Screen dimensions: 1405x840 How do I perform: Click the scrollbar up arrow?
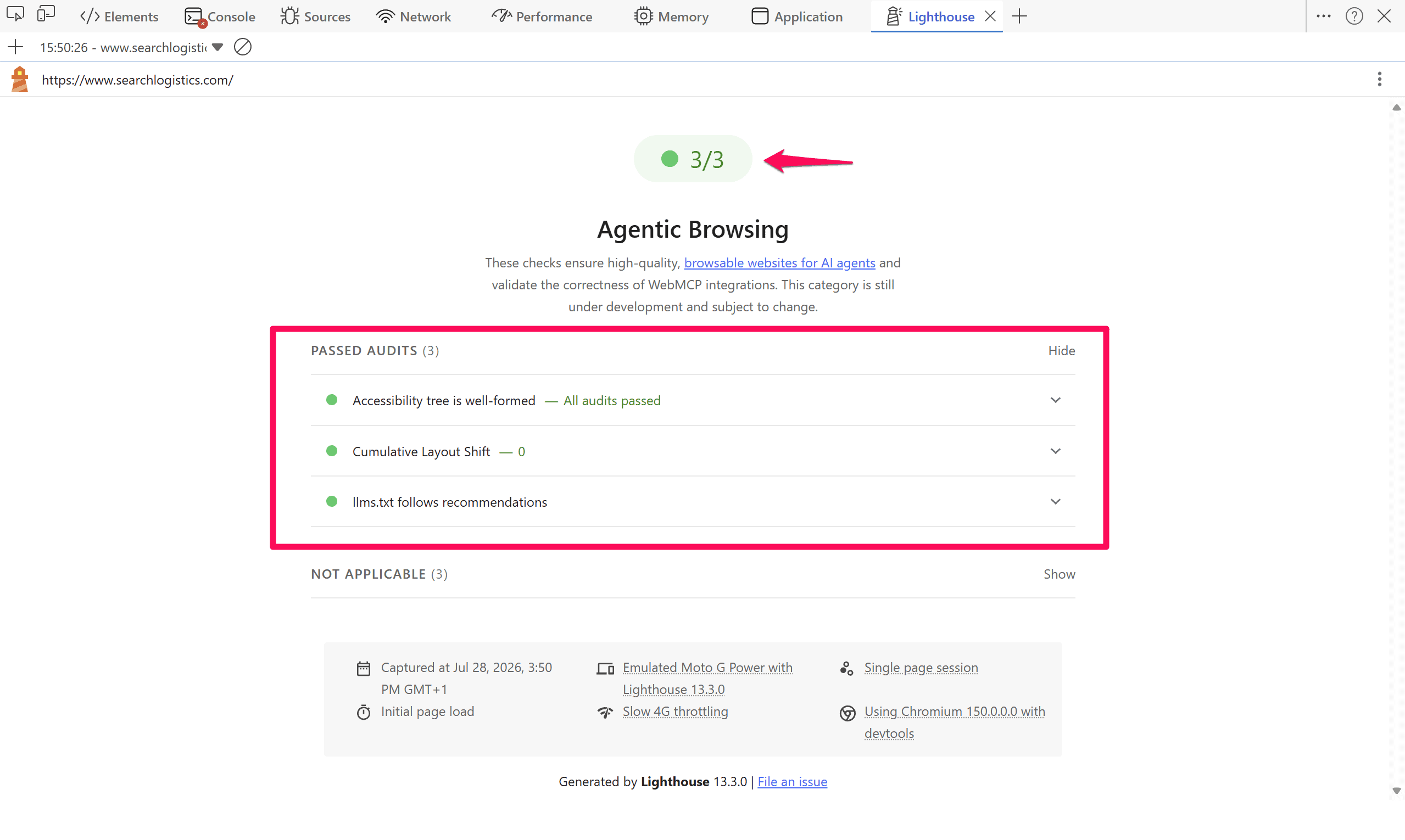point(1397,107)
